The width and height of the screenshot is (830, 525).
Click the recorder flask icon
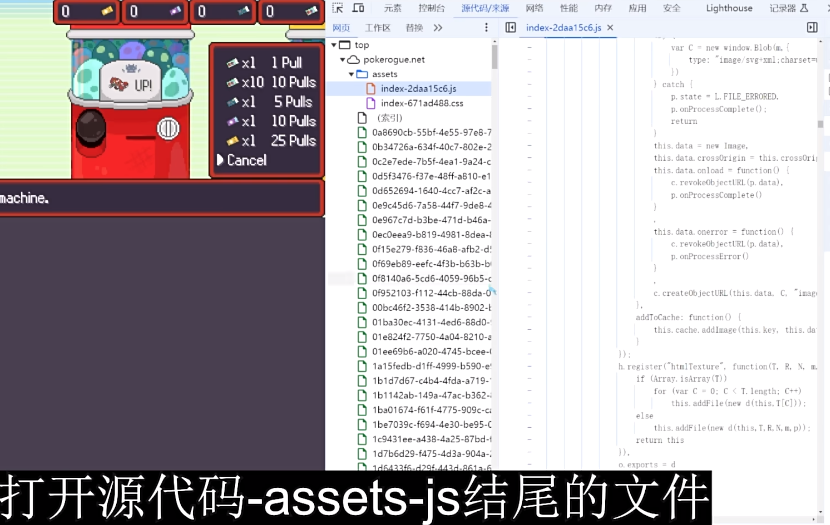(804, 8)
